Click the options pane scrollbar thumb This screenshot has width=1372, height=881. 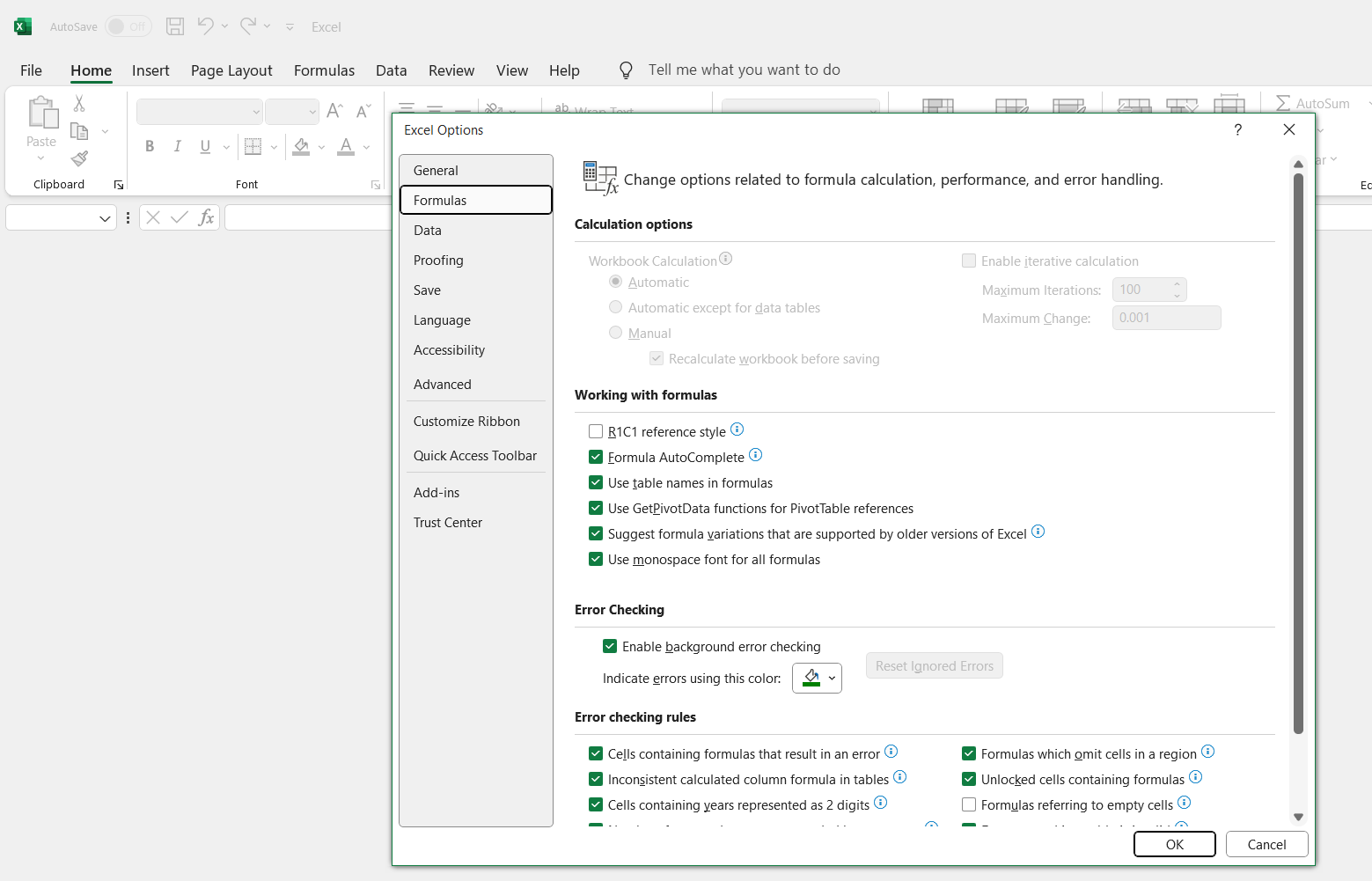1298,453
